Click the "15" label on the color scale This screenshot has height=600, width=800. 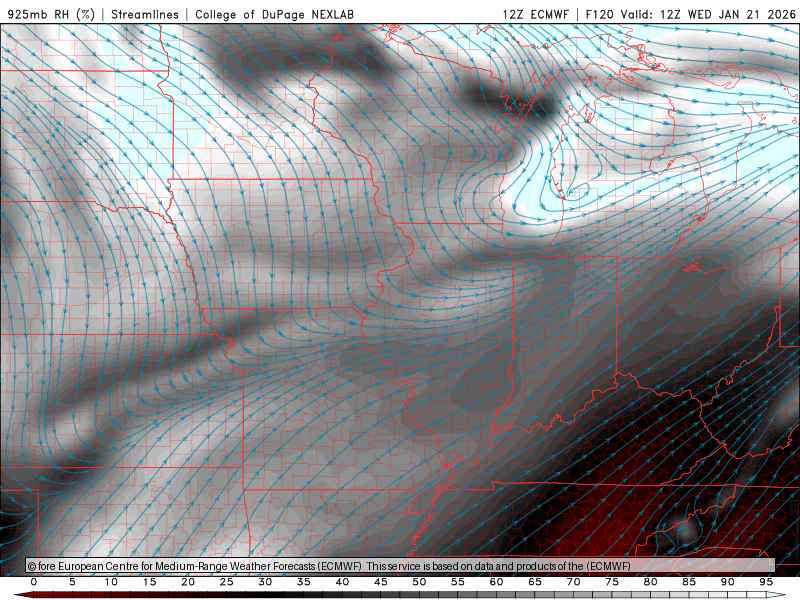pyautogui.click(x=149, y=582)
